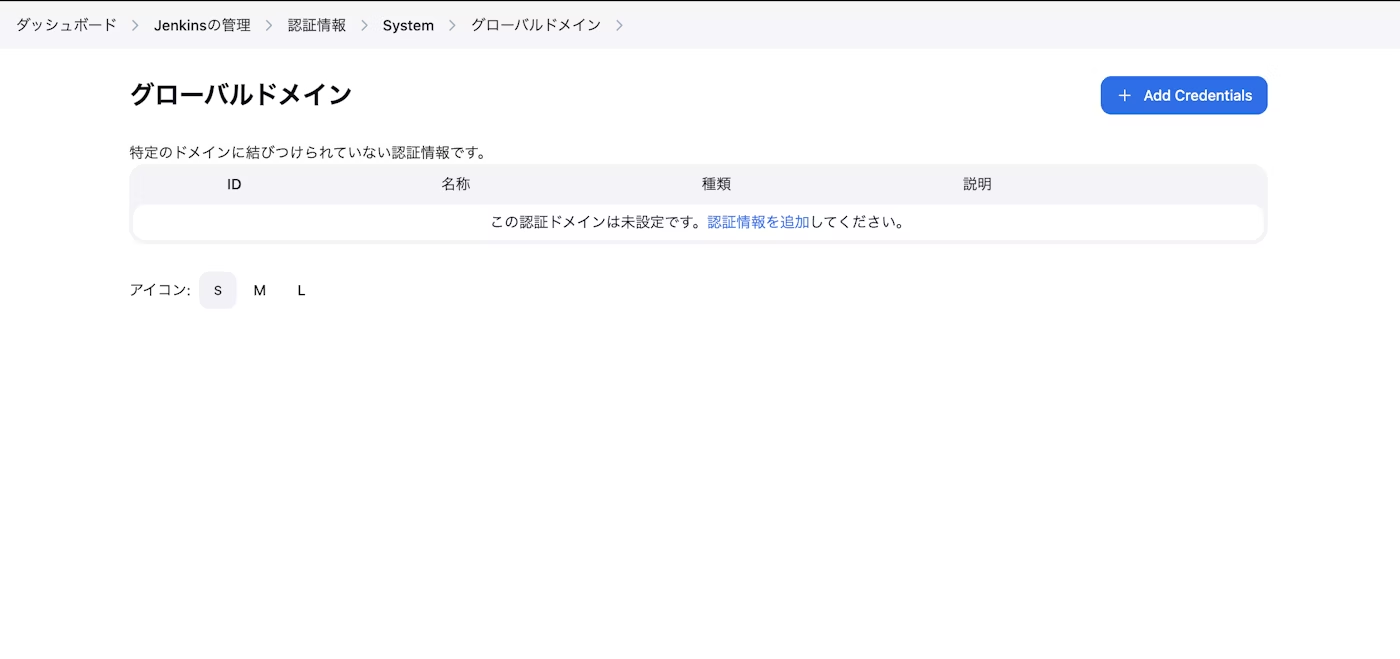This screenshot has height=659, width=1400.
Task: Go to Jenkinsの管理 breadcrumb
Action: click(x=202, y=25)
